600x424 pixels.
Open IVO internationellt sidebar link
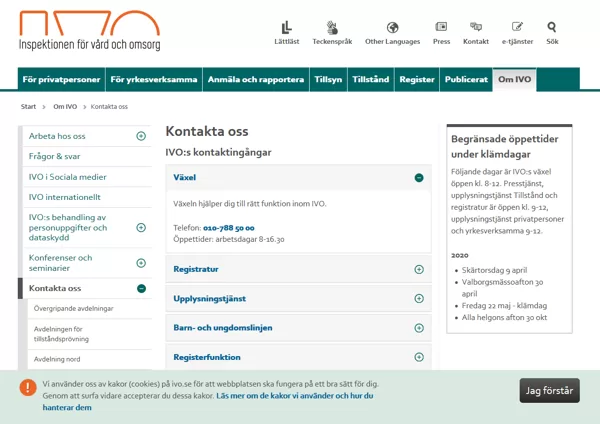point(64,197)
